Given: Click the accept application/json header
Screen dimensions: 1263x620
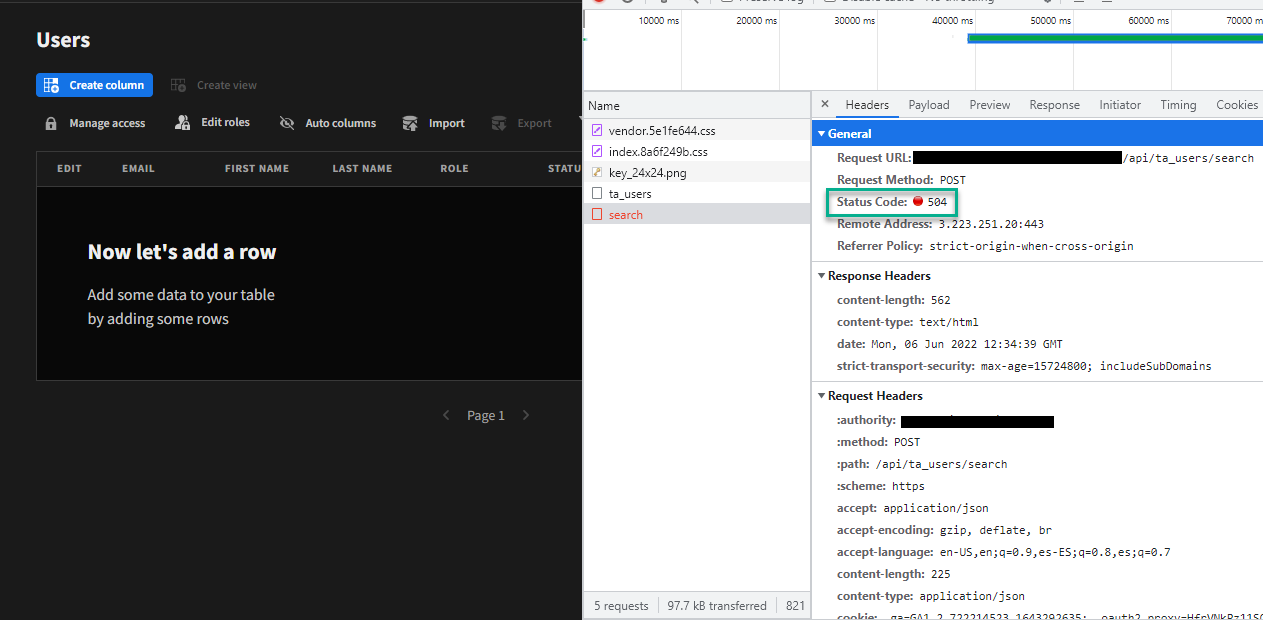Looking at the screenshot, I should (x=912, y=508).
